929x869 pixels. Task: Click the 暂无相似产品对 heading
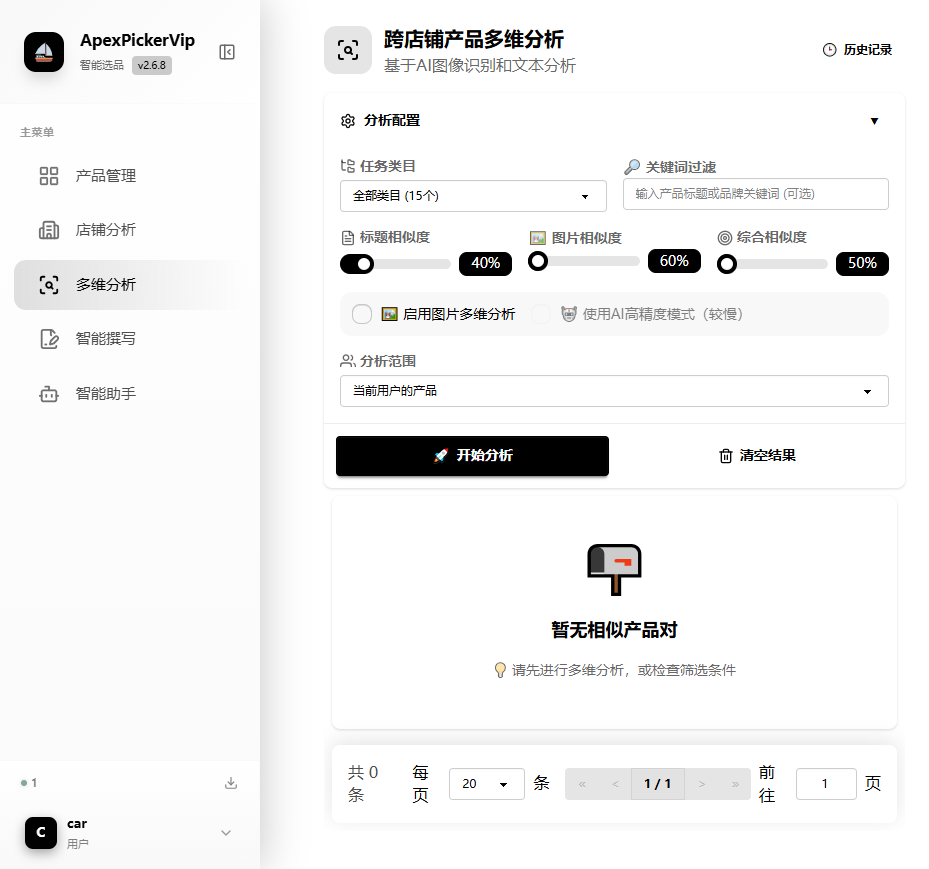pos(614,630)
